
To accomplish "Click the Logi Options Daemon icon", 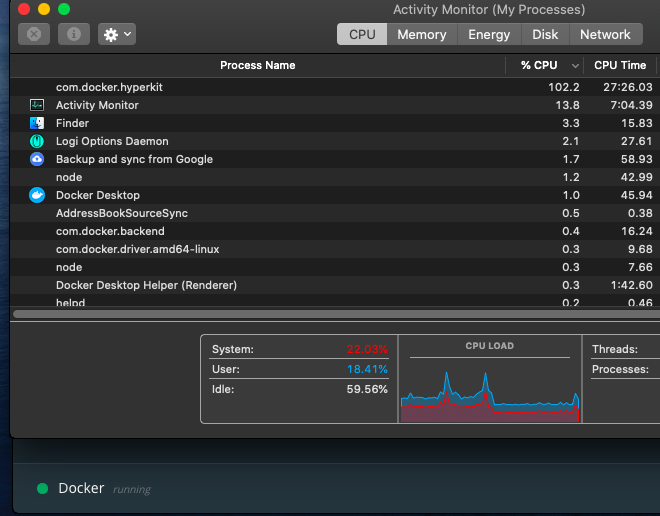I will coord(37,141).
